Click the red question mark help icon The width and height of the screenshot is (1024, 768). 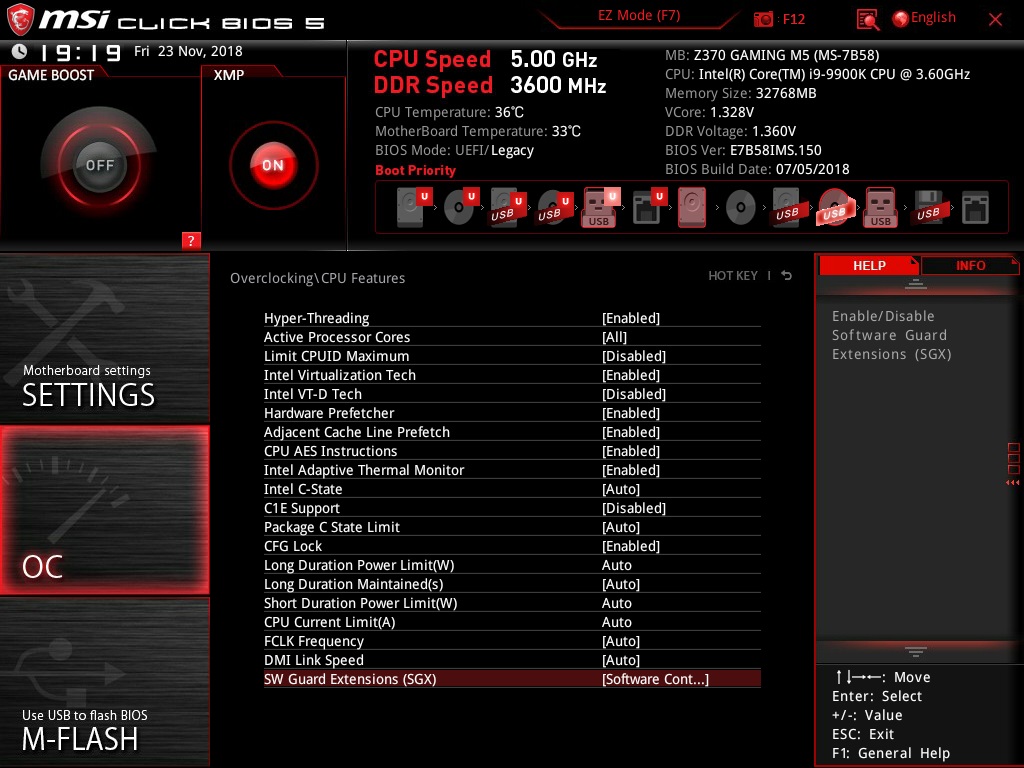191,240
